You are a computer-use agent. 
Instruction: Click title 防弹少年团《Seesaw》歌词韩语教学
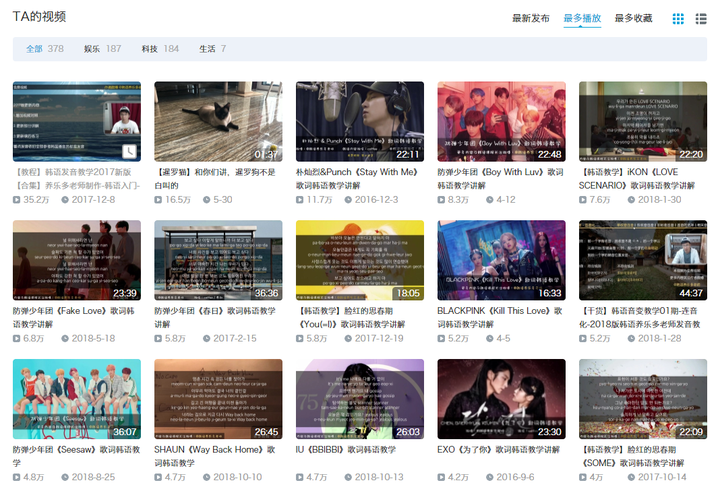point(76,456)
